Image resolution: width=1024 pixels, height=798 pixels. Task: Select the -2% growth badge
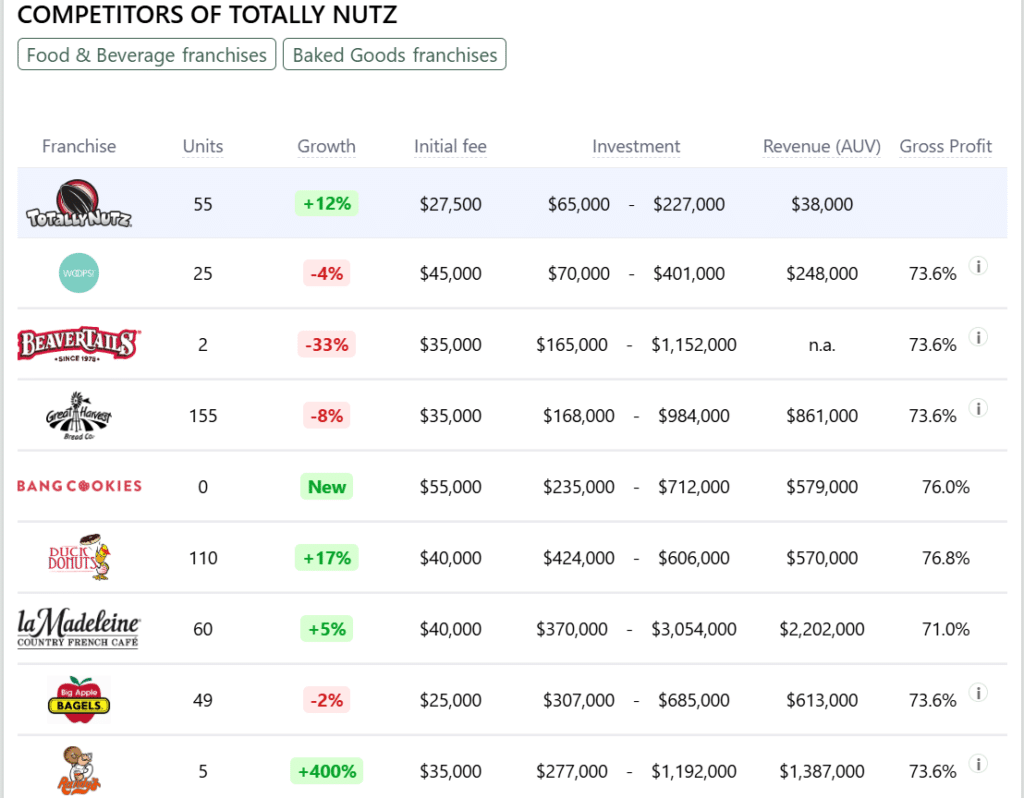[x=327, y=700]
